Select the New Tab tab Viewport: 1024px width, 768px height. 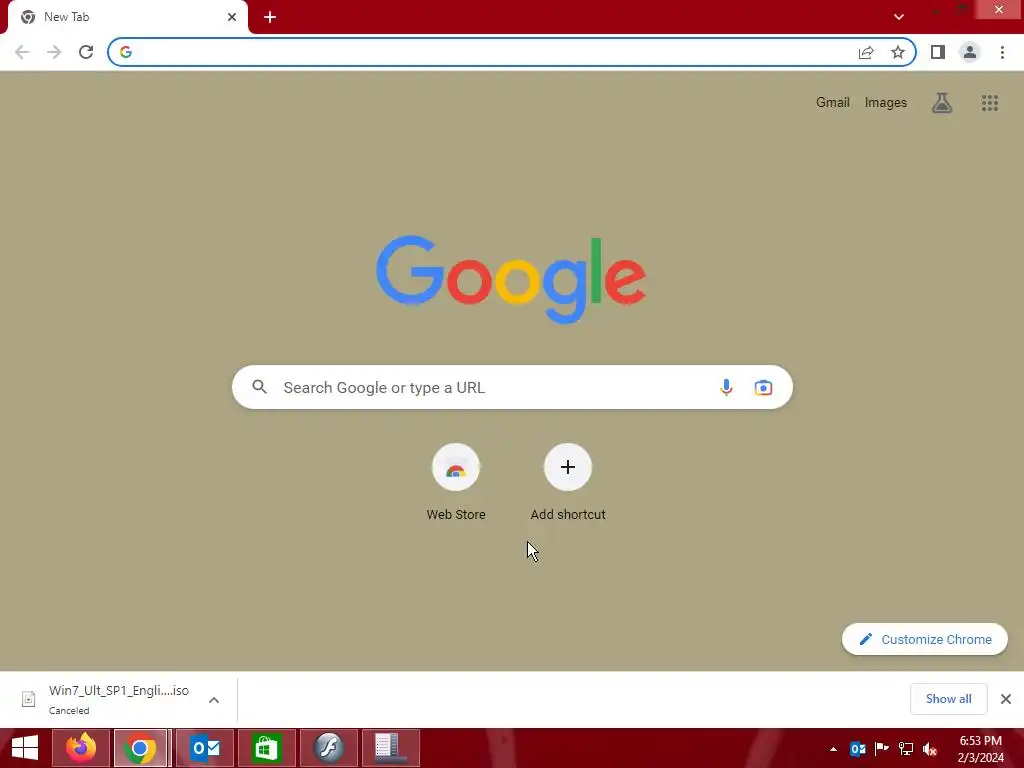128,17
